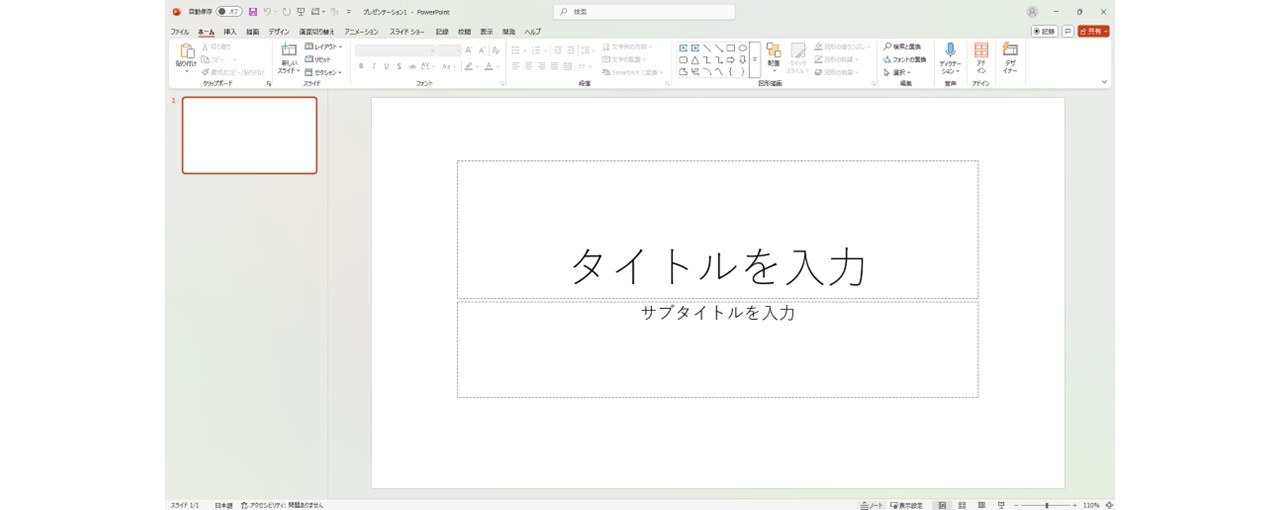Open the comments speech bubble icon

[1068, 31]
